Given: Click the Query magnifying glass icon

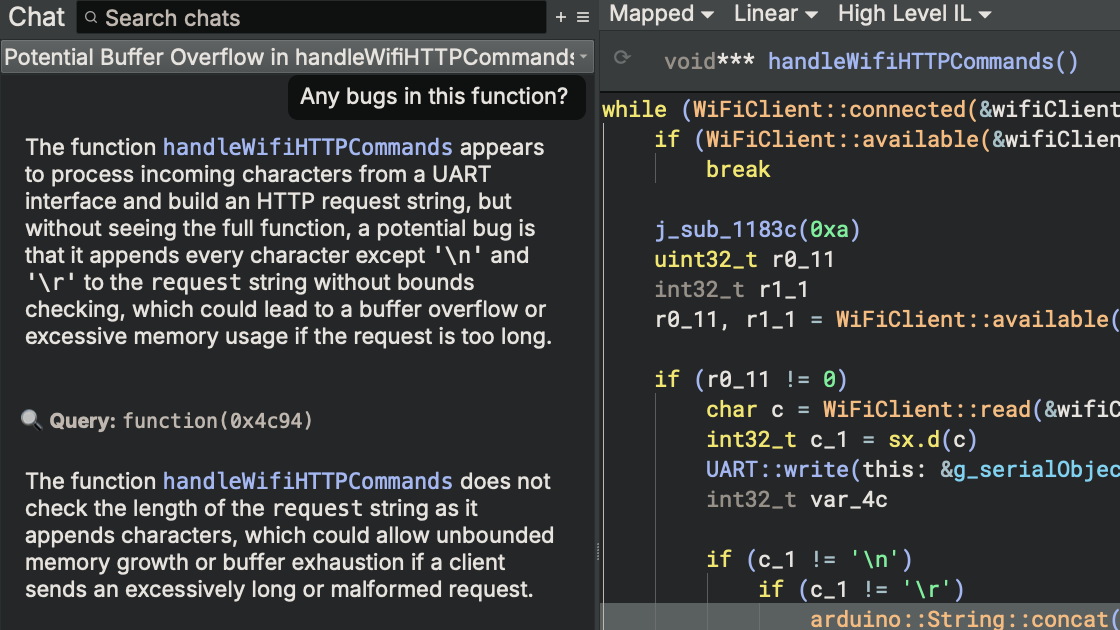Looking at the screenshot, I should [32, 420].
